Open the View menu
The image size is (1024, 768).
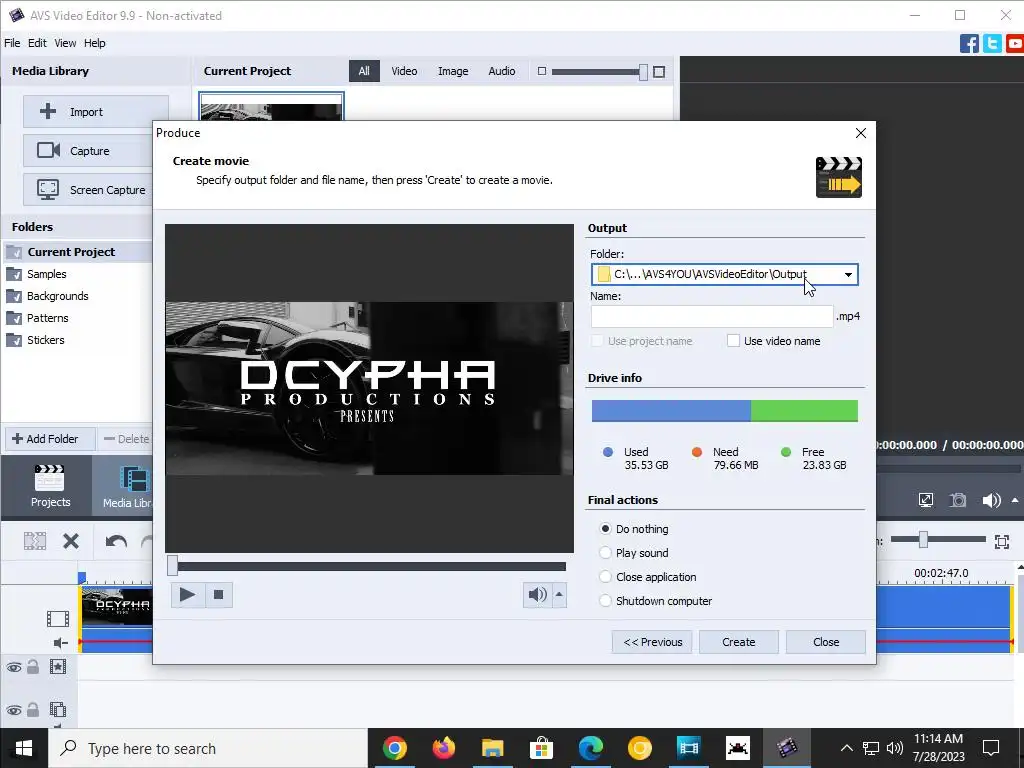[65, 43]
